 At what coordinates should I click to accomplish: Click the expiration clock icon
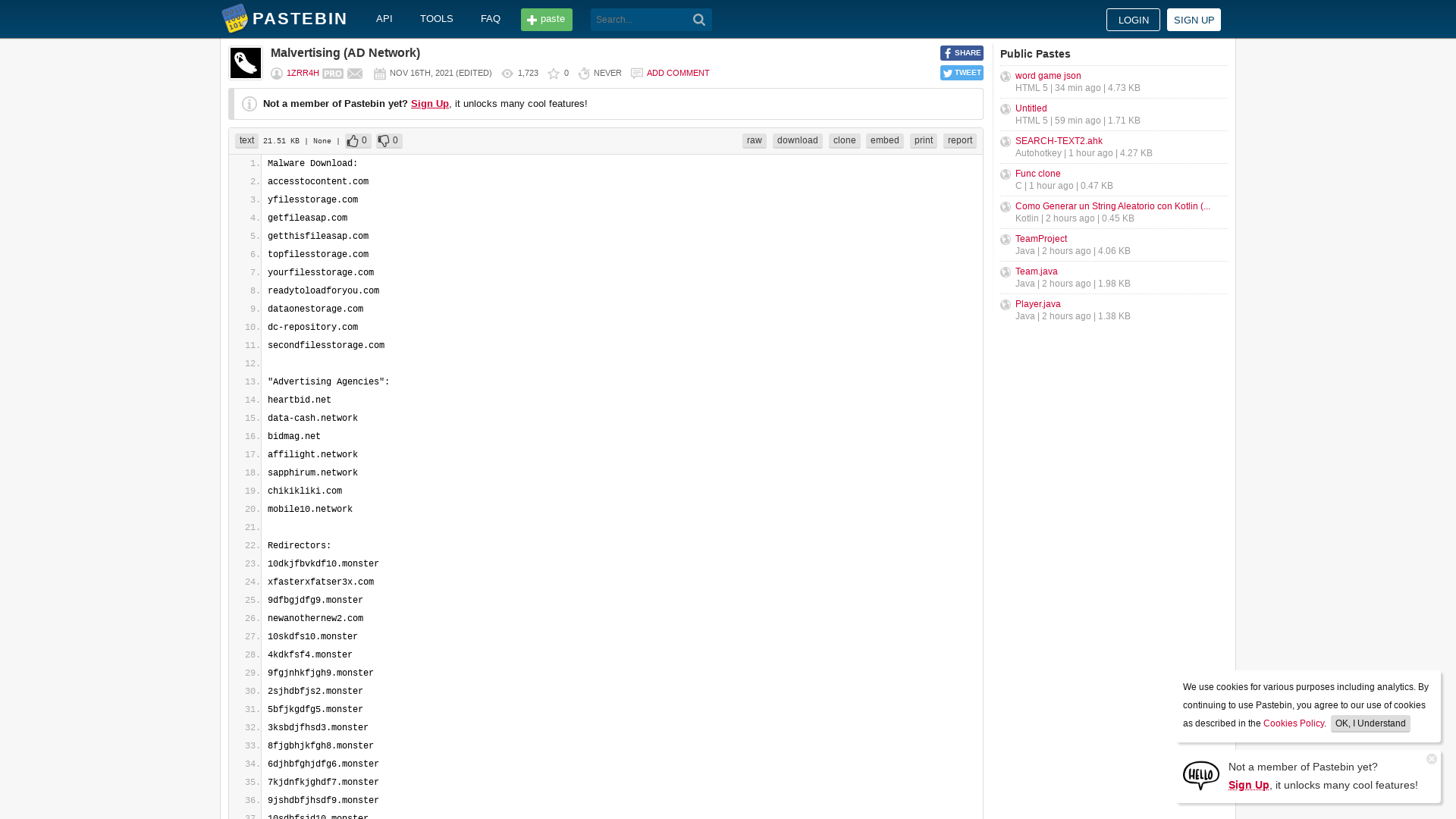[584, 74]
